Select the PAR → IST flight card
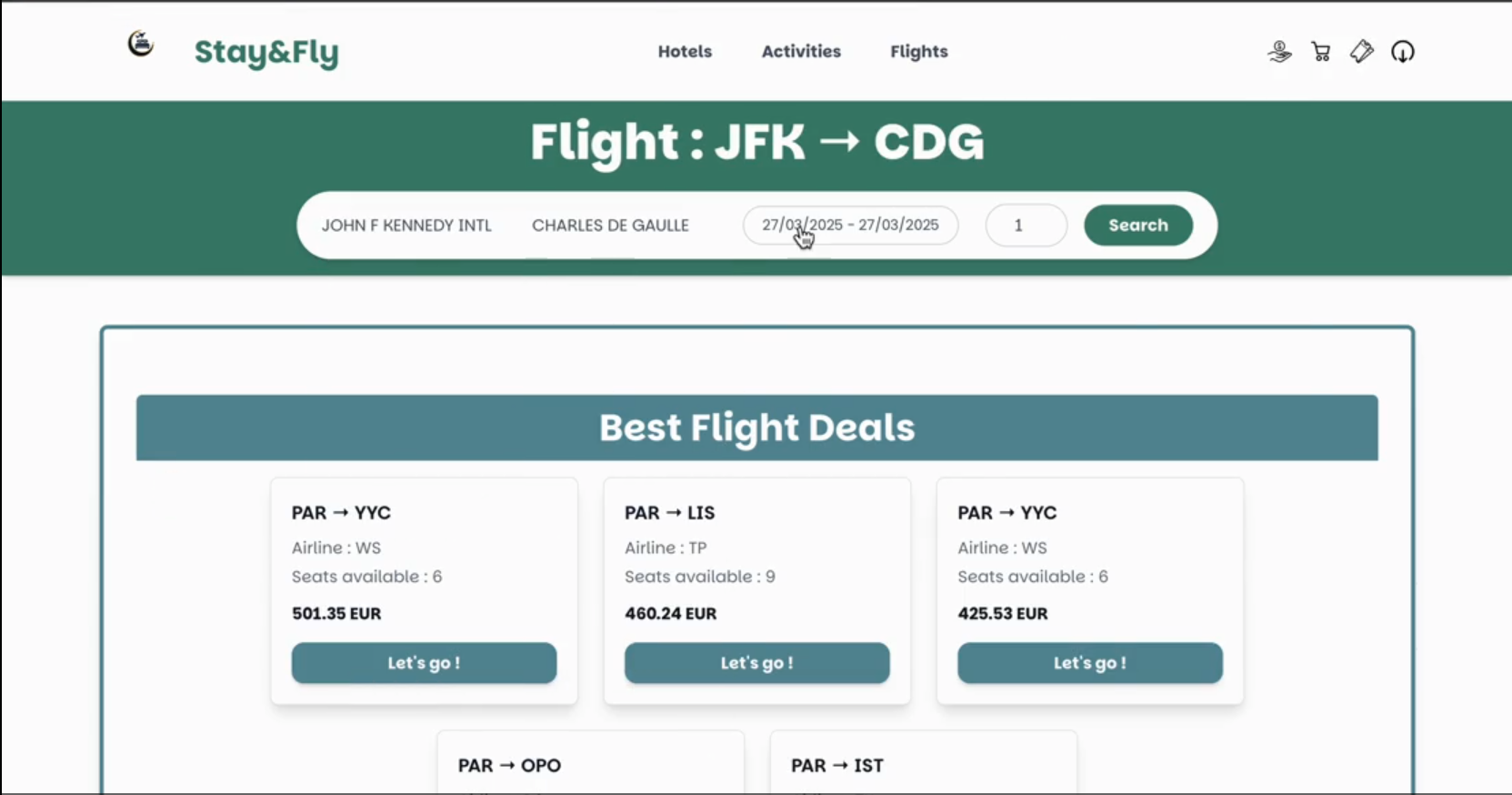This screenshot has height=795, width=1512. click(x=923, y=762)
